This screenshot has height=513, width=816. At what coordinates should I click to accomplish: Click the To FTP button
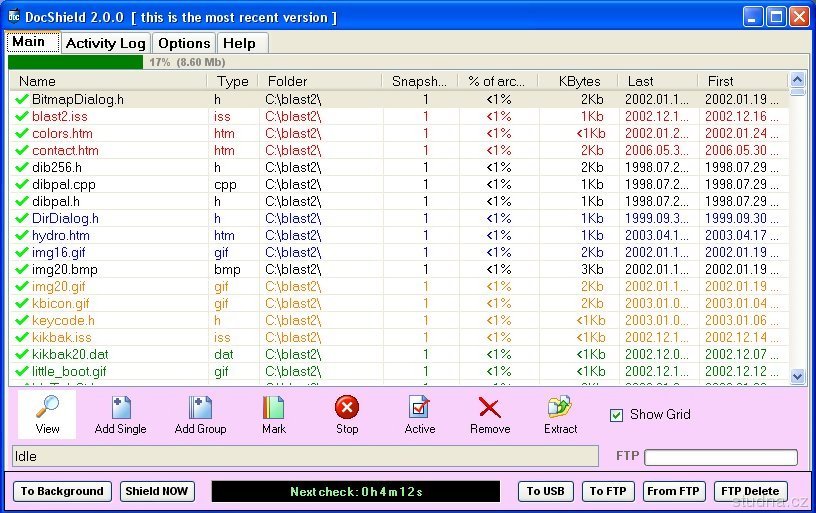click(x=607, y=491)
